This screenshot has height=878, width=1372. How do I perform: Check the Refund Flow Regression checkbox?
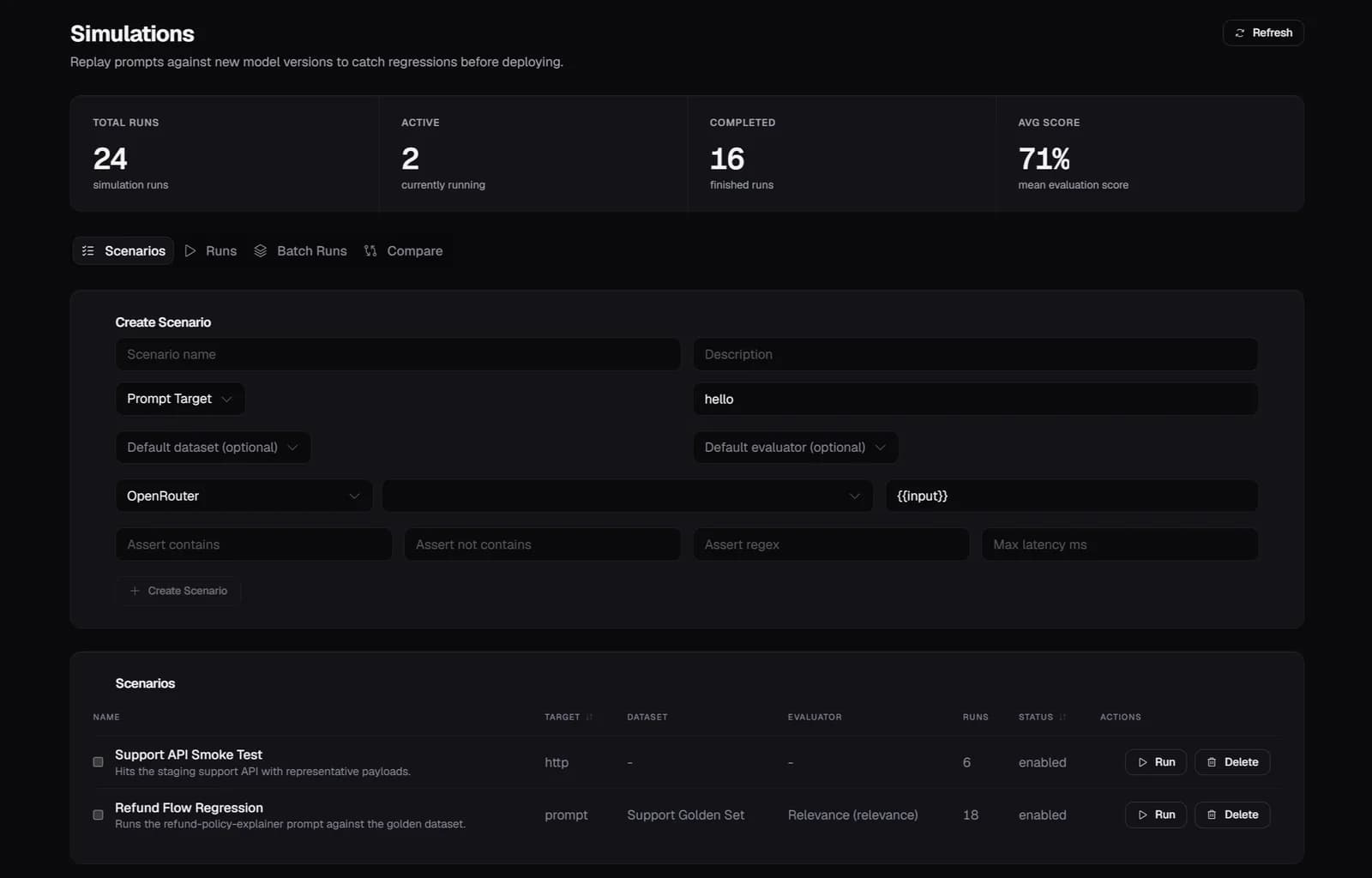click(98, 815)
